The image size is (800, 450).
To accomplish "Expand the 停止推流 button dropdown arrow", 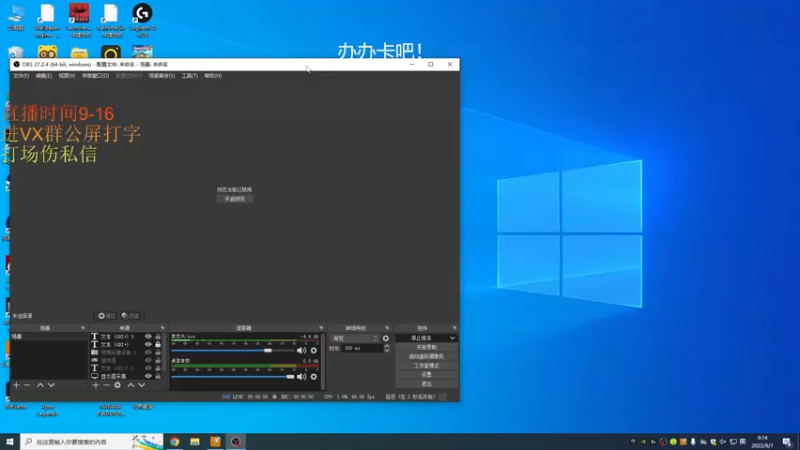I will (452, 338).
